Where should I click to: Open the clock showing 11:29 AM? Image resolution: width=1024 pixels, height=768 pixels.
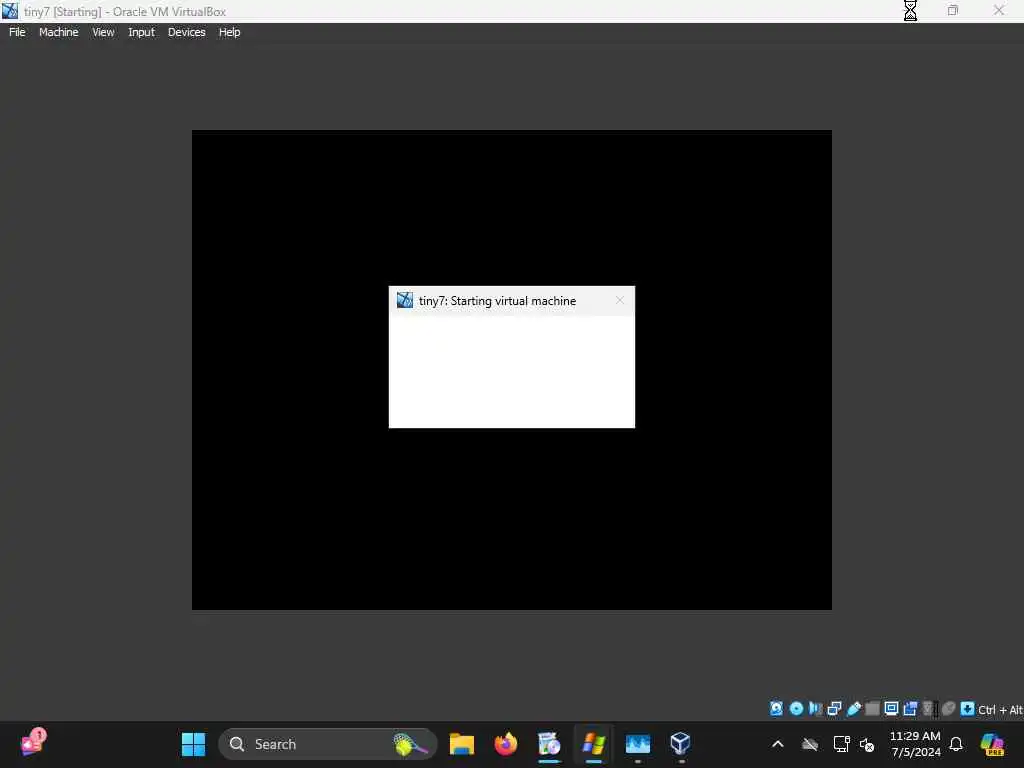915,744
